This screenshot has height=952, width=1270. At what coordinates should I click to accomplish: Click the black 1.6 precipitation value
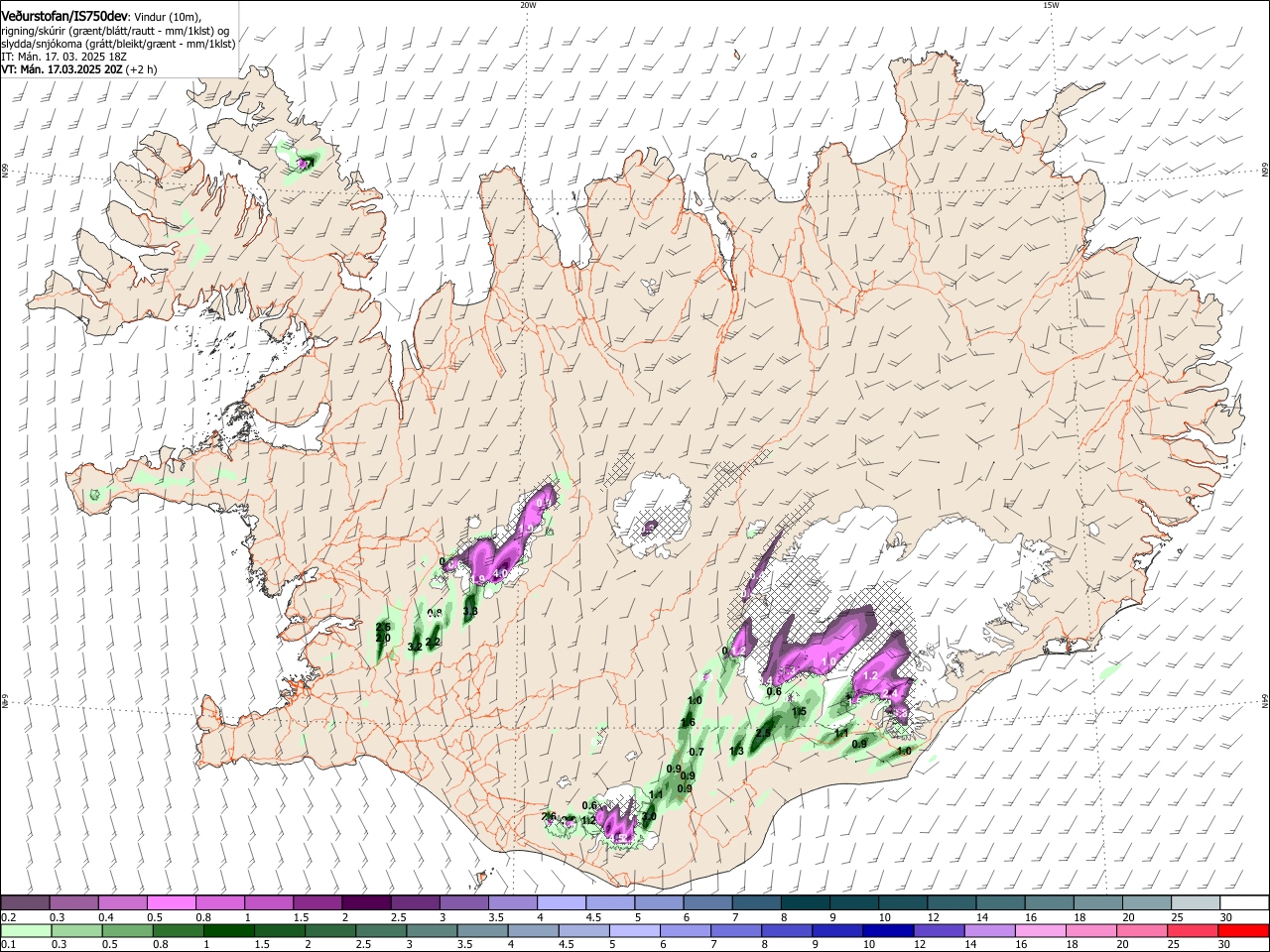coord(687,723)
